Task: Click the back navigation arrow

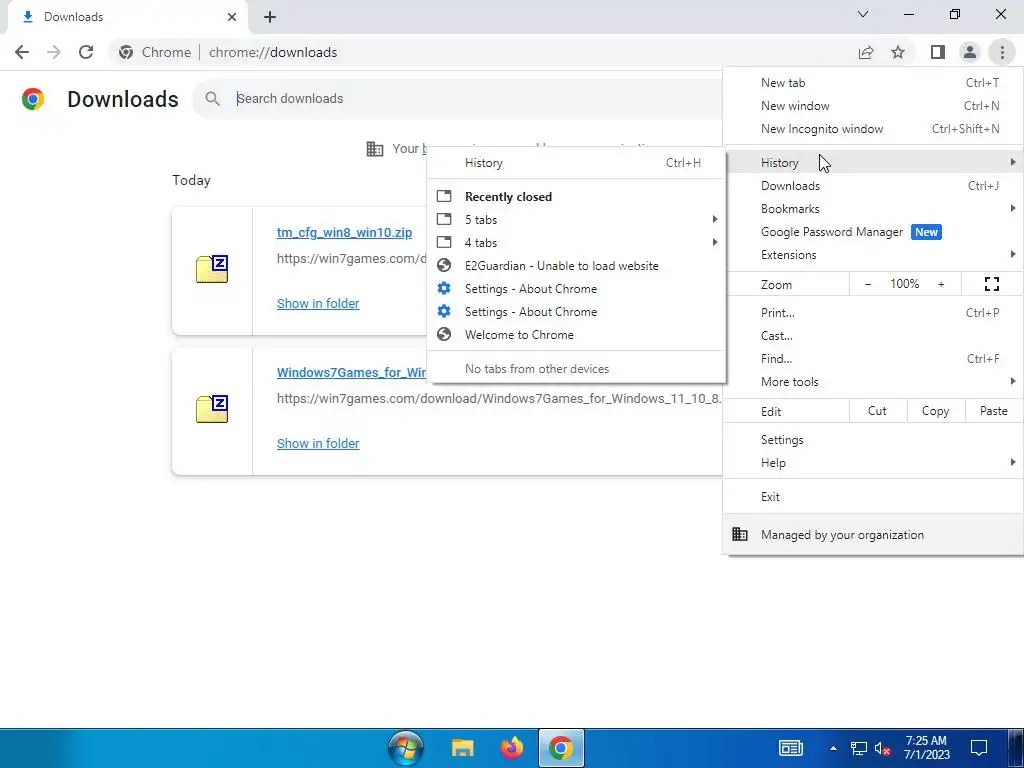Action: pyautogui.click(x=22, y=52)
